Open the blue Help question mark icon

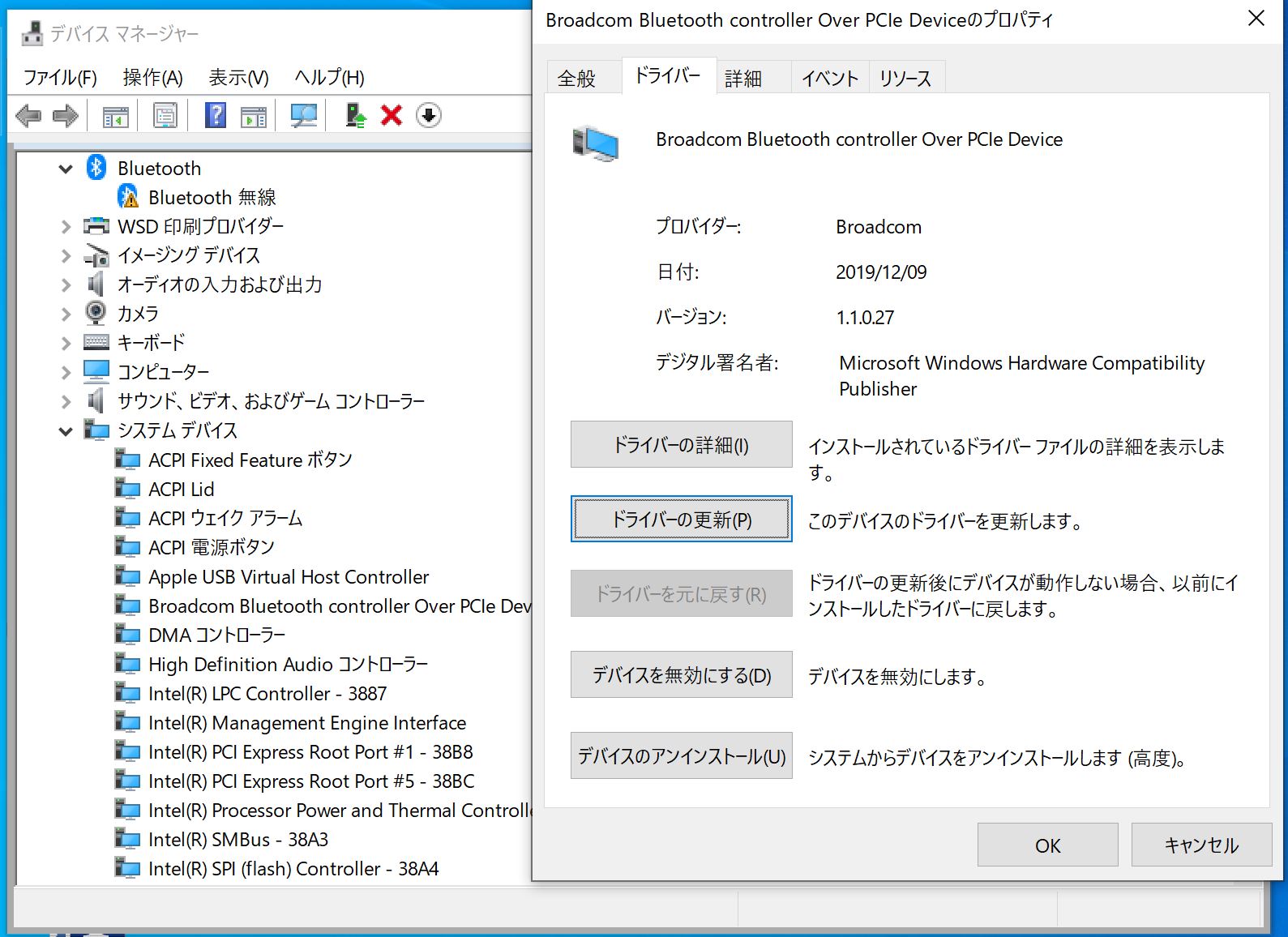click(216, 115)
